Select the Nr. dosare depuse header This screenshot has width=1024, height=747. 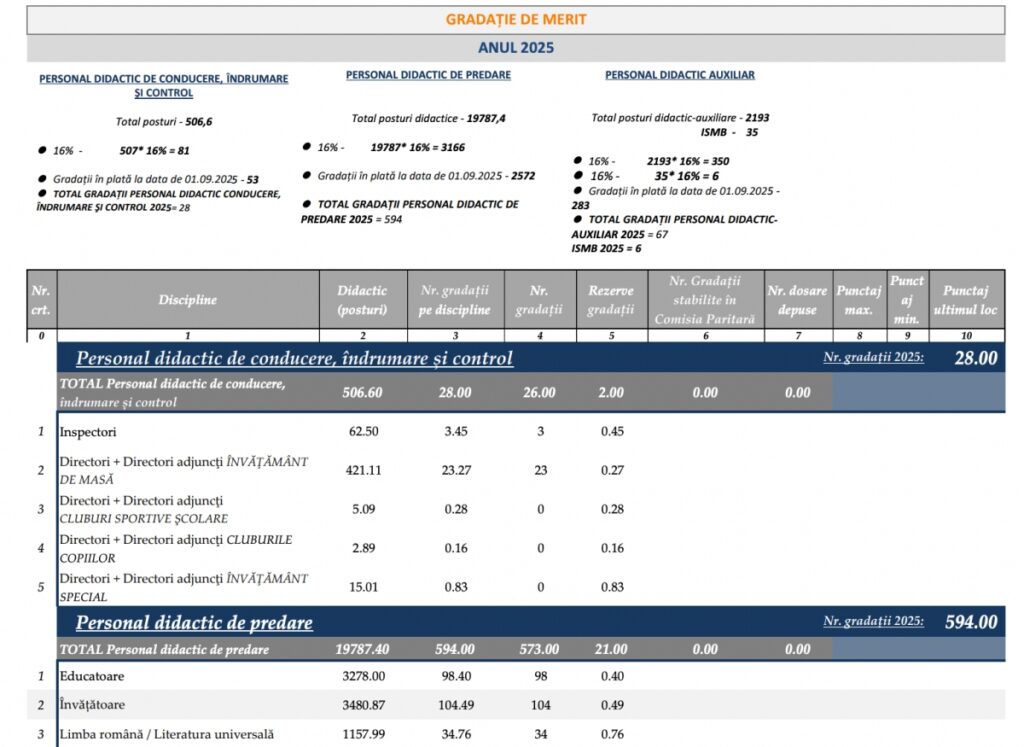(798, 300)
